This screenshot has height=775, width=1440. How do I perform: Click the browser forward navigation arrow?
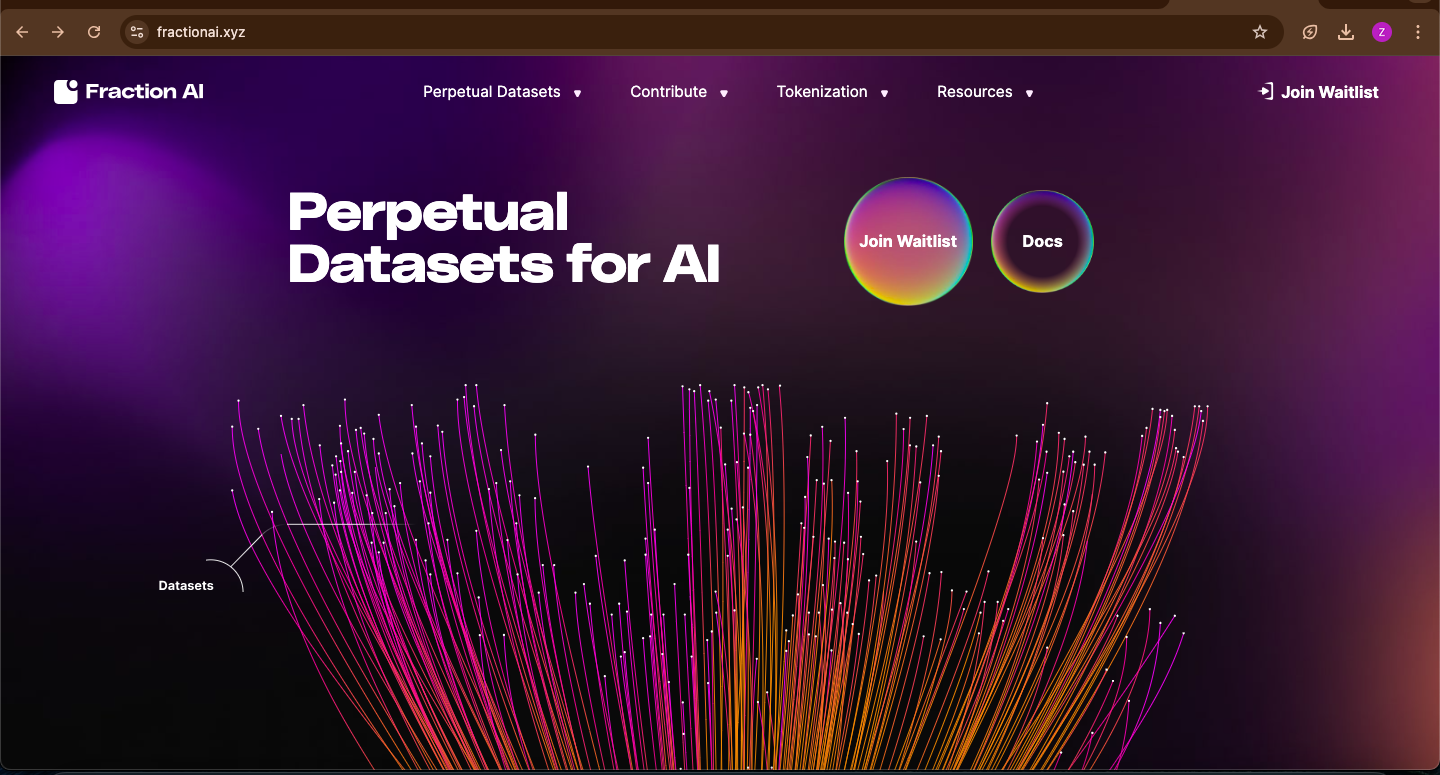(58, 31)
